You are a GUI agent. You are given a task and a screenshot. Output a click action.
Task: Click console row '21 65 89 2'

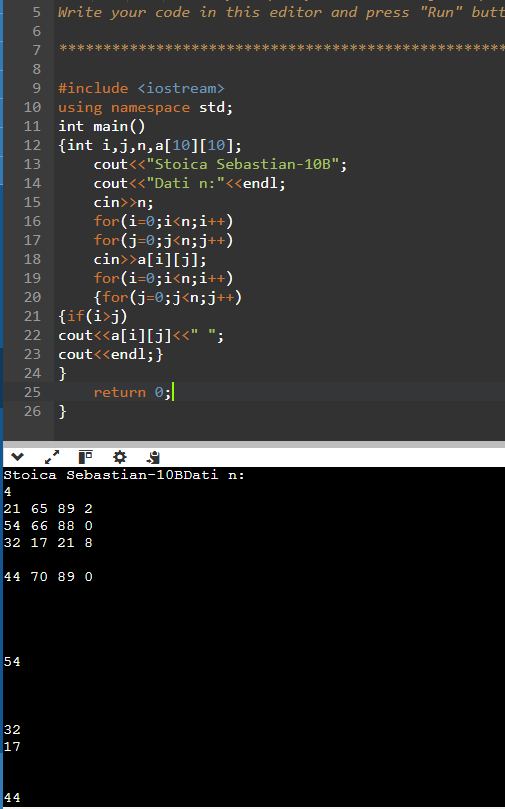point(48,509)
